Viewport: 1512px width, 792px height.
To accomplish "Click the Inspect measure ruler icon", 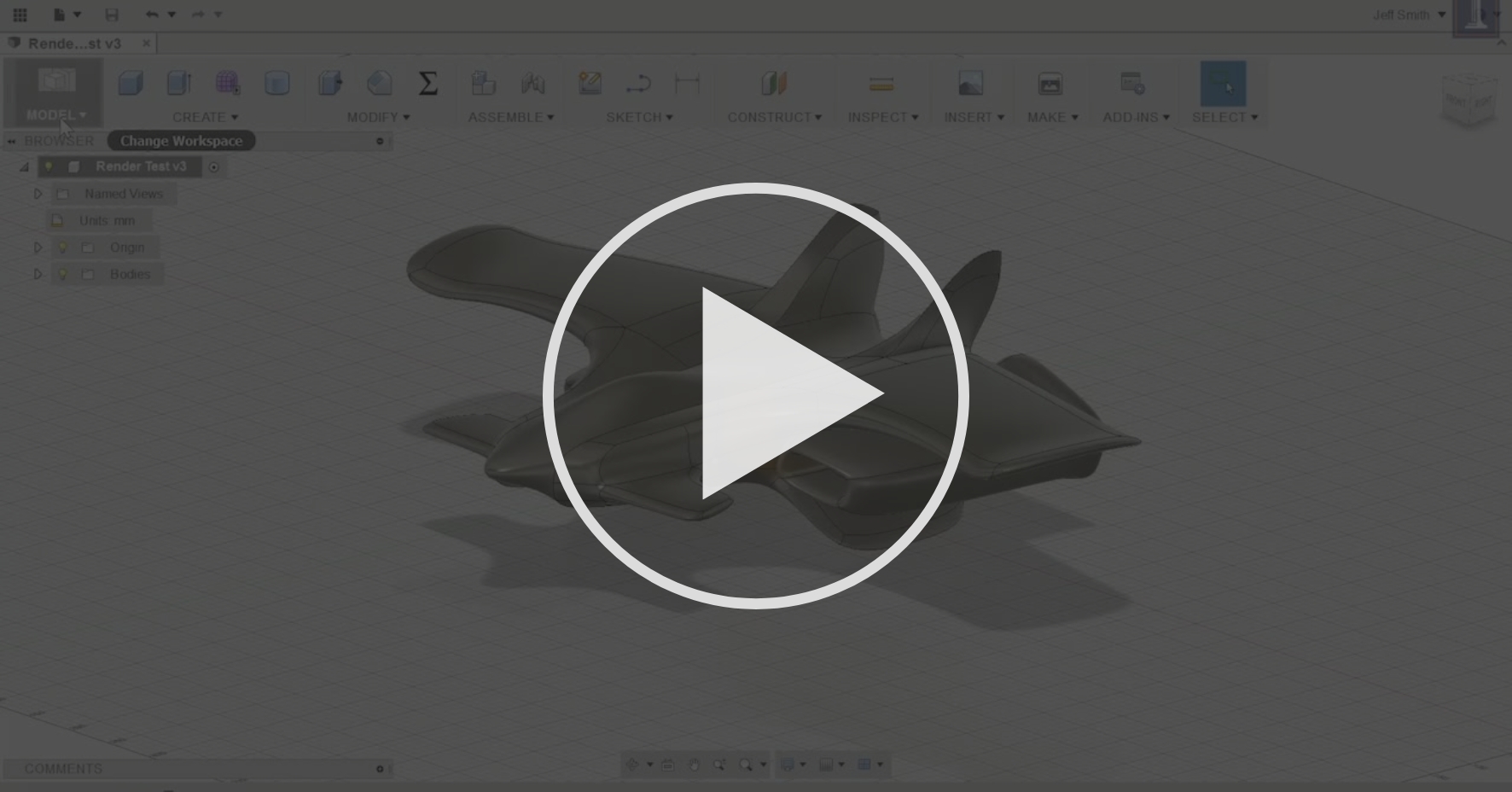I will point(881,83).
